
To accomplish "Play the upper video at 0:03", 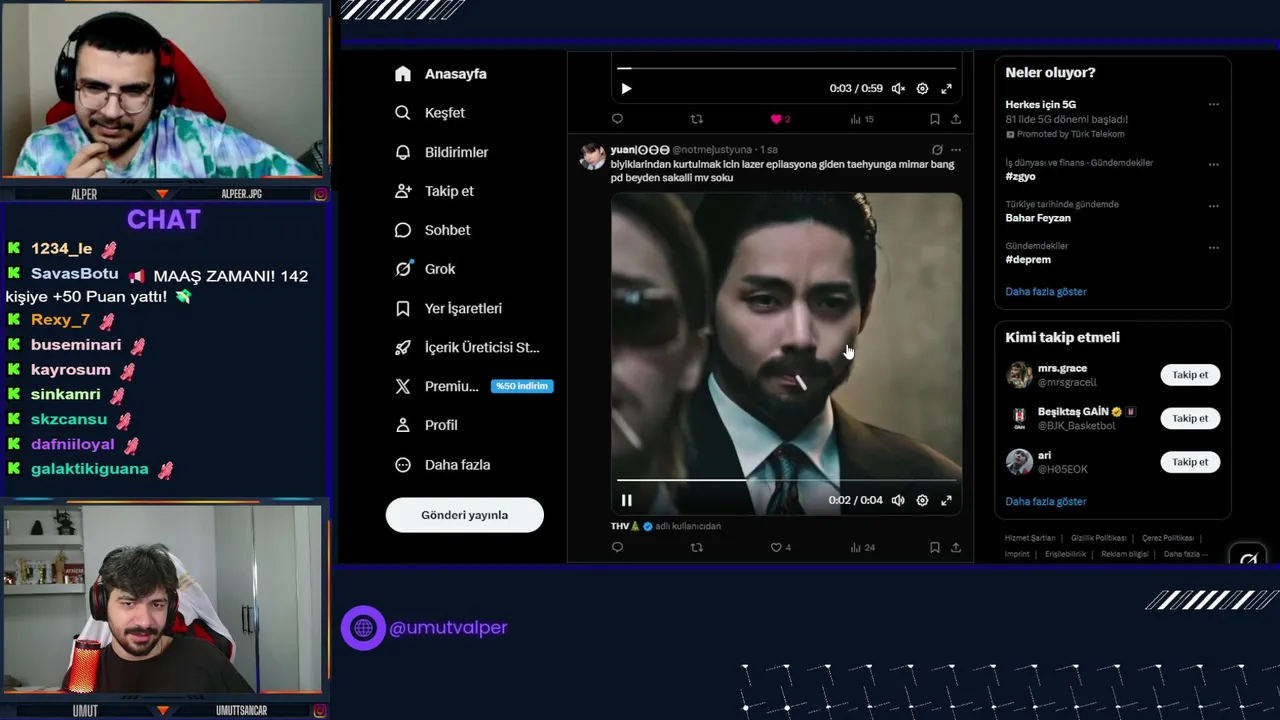I will point(626,89).
